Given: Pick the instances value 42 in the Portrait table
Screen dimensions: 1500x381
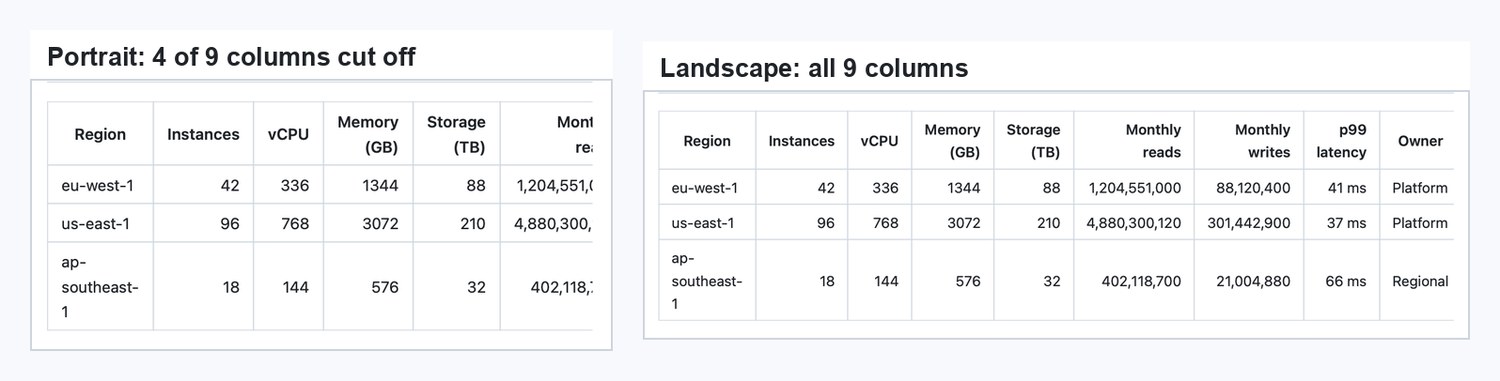Looking at the screenshot, I should [203, 185].
